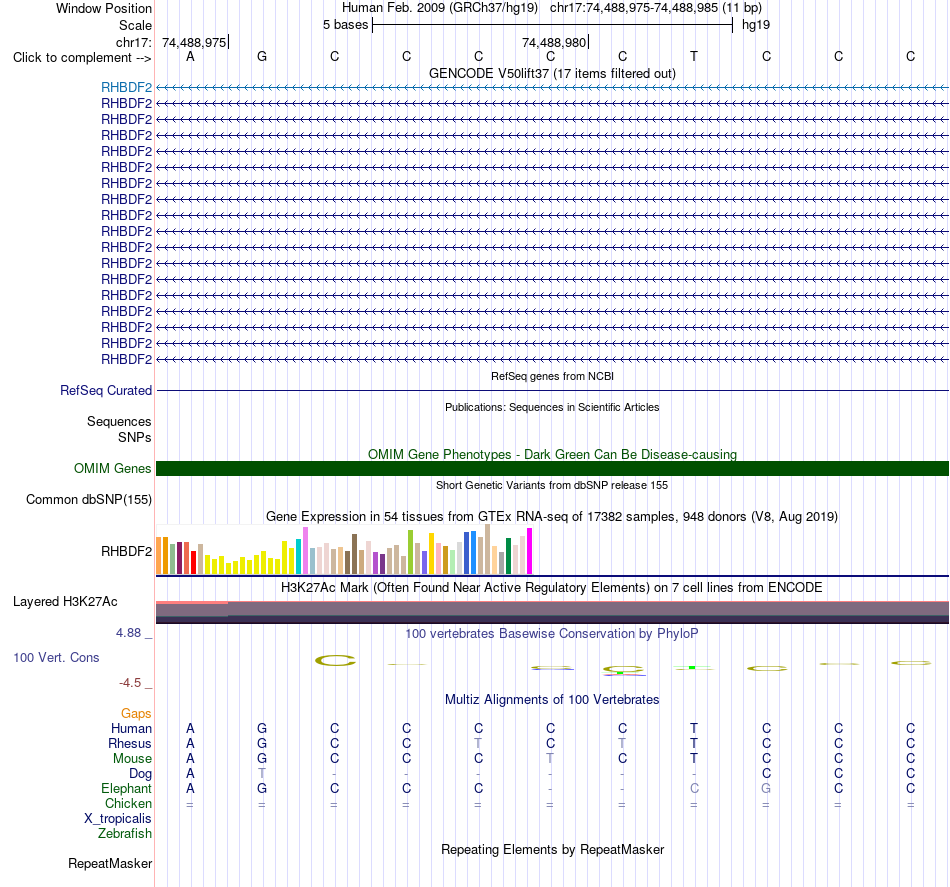Click the RepeatMasker track label

[110, 863]
